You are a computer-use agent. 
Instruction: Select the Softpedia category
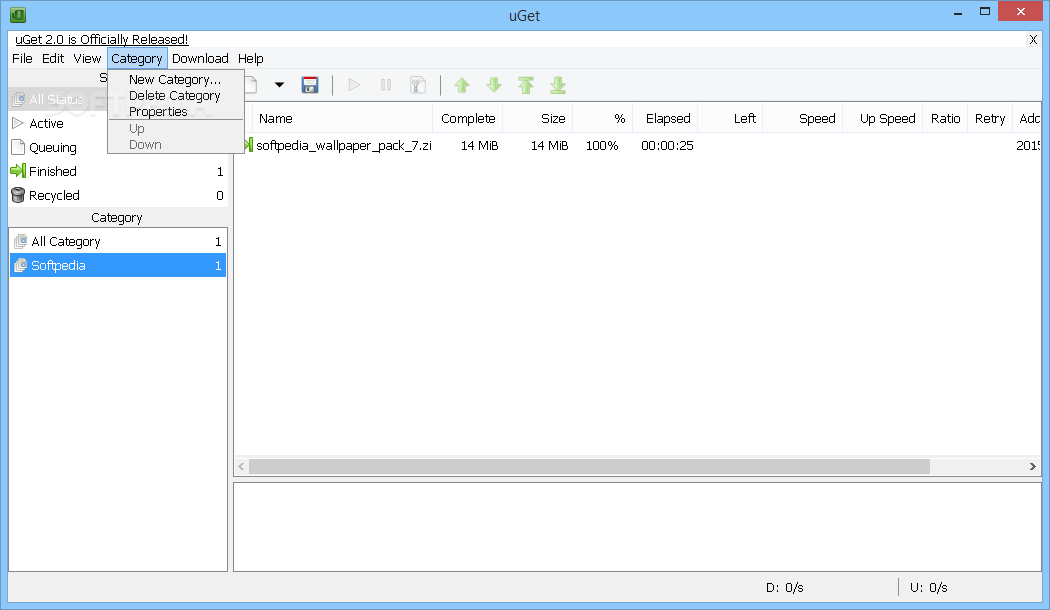tap(119, 266)
